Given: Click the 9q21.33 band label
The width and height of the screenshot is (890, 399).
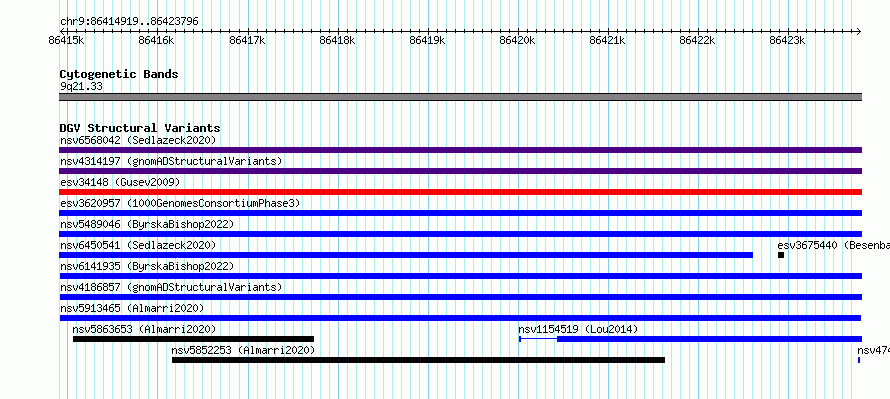Looking at the screenshot, I should (81, 86).
